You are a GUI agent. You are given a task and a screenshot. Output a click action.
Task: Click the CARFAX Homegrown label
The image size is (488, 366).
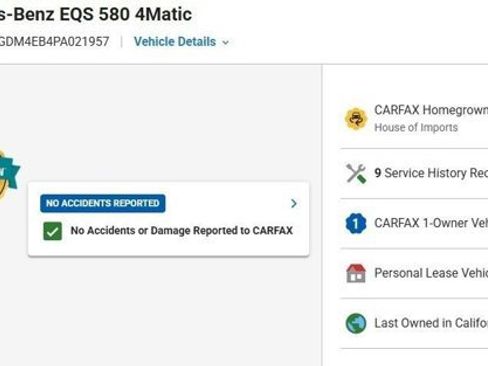point(431,110)
